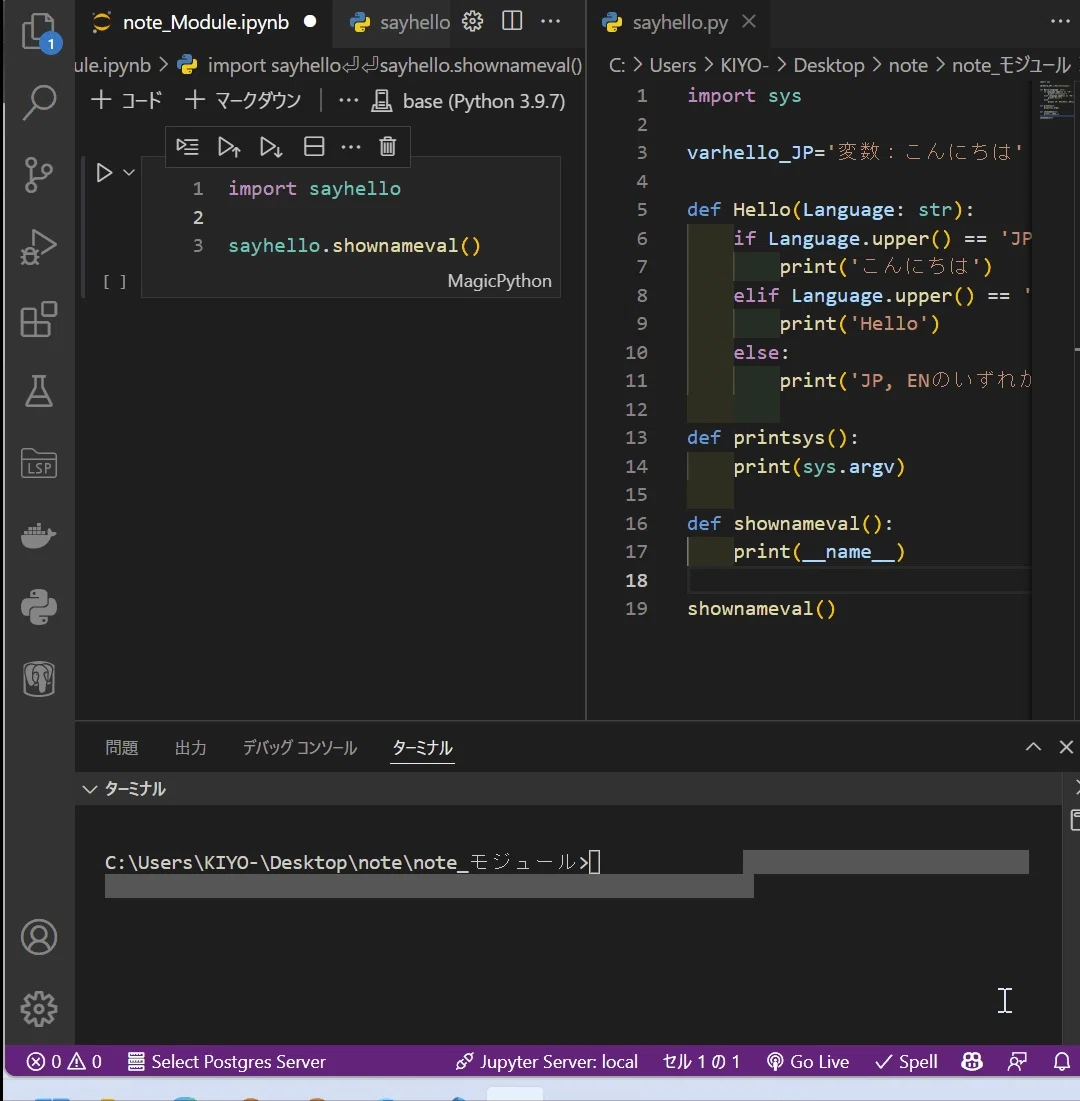Click print(__name__) on line 17
Image resolution: width=1080 pixels, height=1101 pixels.
pyautogui.click(x=819, y=552)
